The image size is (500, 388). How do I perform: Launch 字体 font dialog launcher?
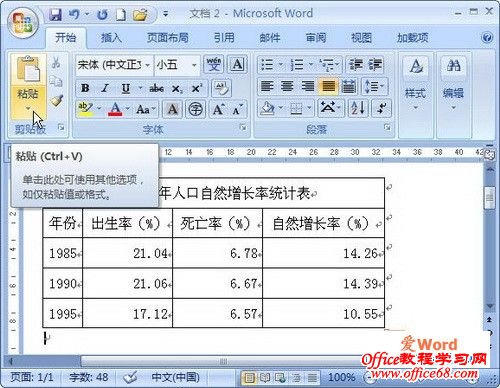(x=243, y=127)
